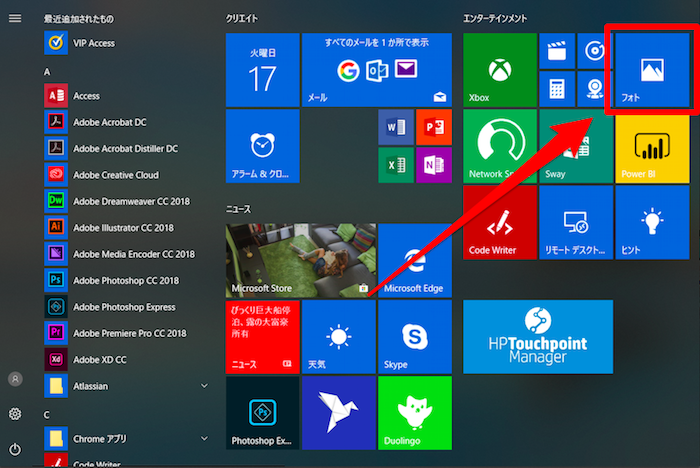The width and height of the screenshot is (700, 468).
Task: Launch Word from the small tile
Action: (396, 127)
